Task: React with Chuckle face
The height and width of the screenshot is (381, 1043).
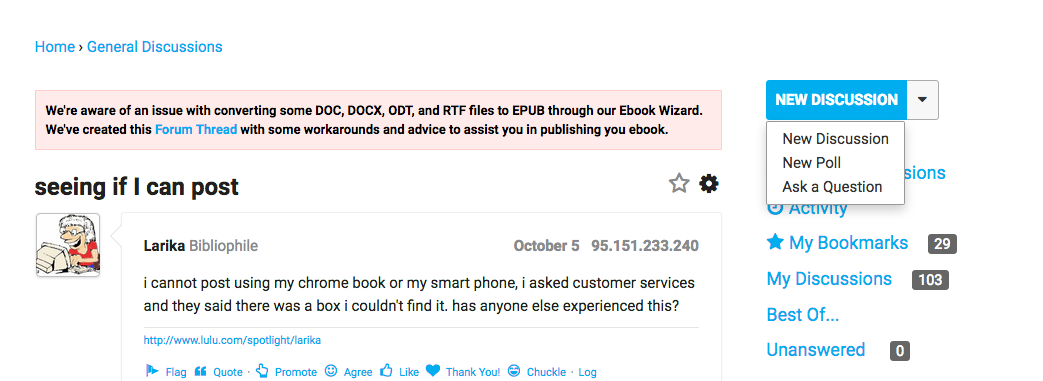Action: (x=536, y=372)
